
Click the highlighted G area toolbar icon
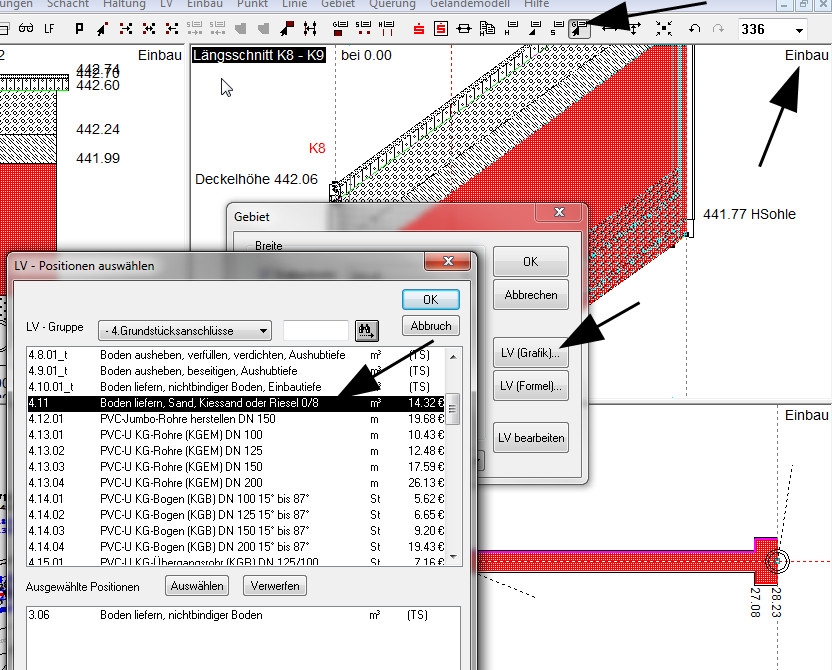pos(581,29)
